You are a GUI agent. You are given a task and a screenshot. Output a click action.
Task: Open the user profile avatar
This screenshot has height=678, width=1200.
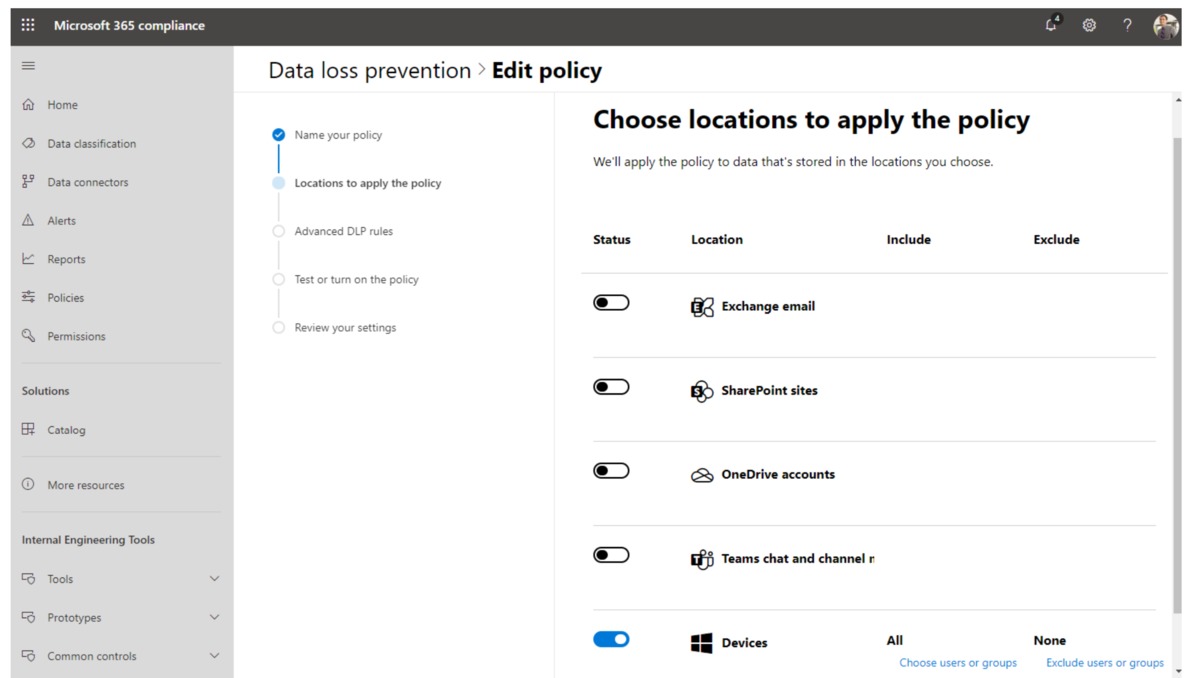click(1166, 26)
